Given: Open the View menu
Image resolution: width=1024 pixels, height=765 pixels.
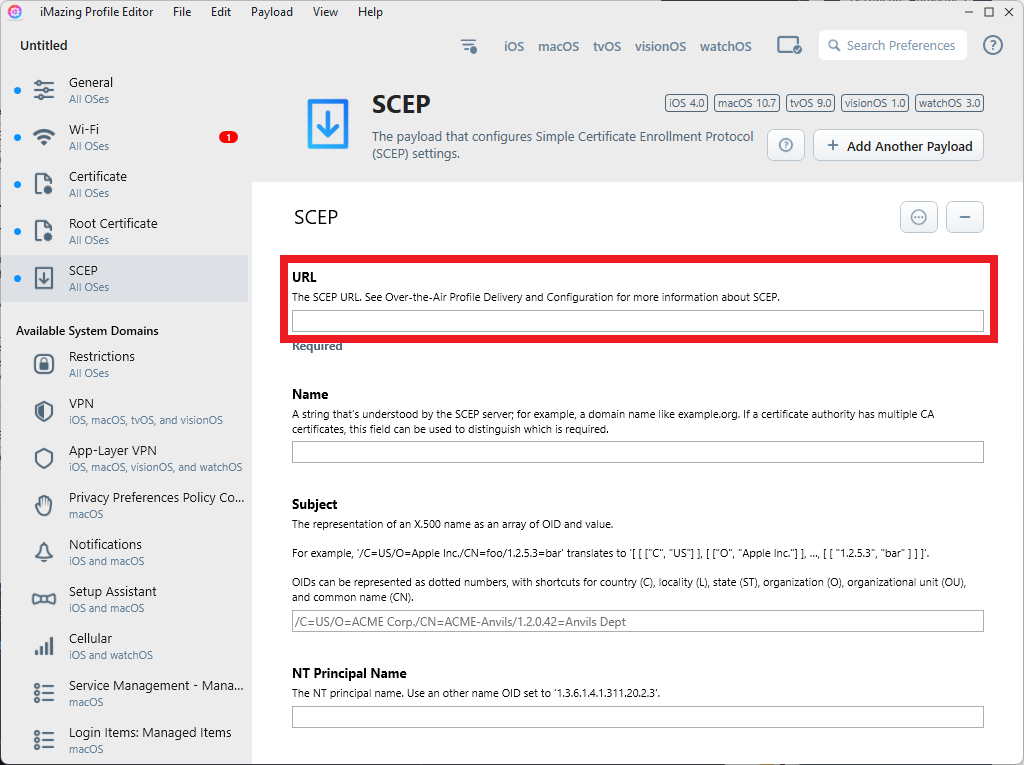Looking at the screenshot, I should point(325,12).
